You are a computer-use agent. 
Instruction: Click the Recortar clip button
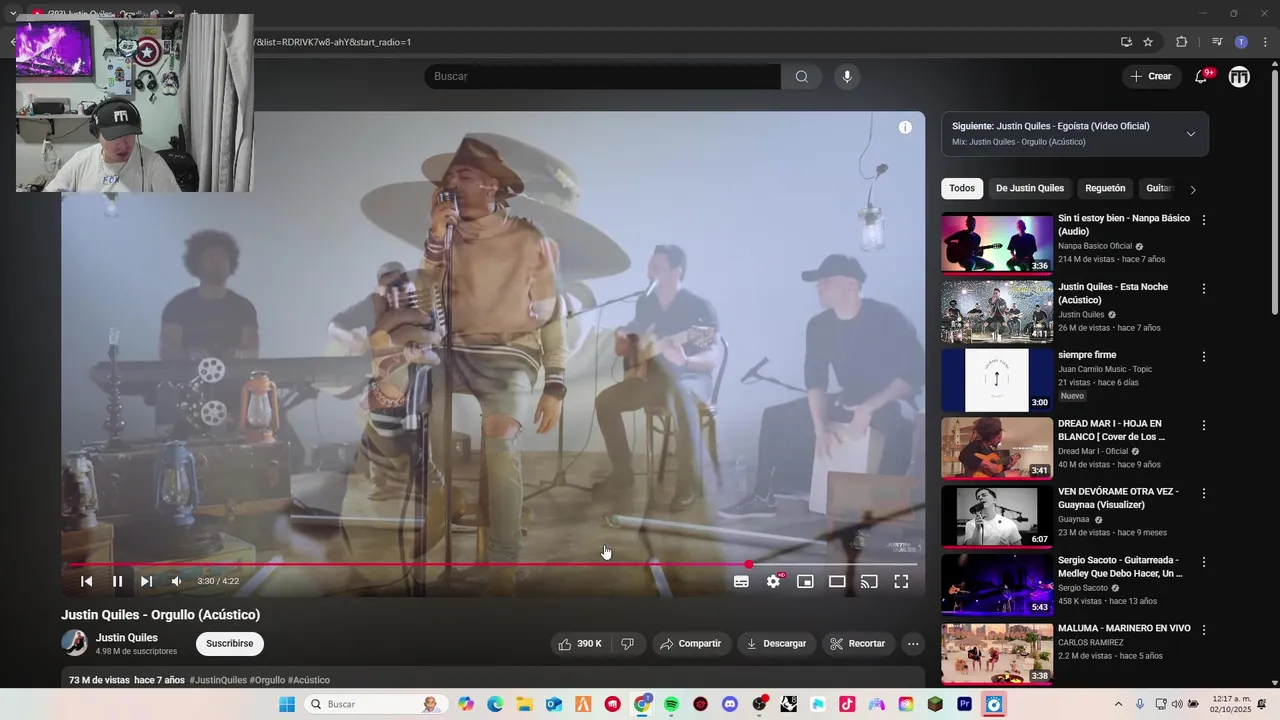pos(858,644)
